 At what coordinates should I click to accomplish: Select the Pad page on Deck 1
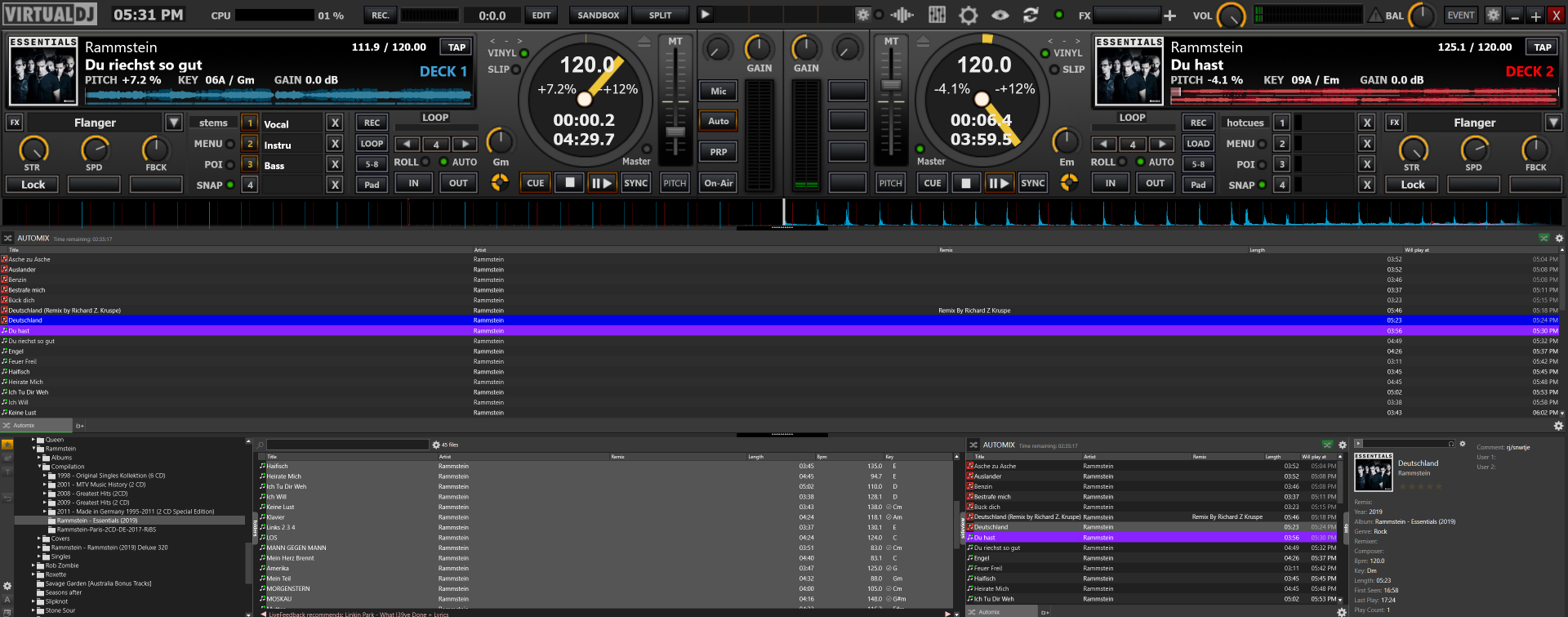coord(372,185)
